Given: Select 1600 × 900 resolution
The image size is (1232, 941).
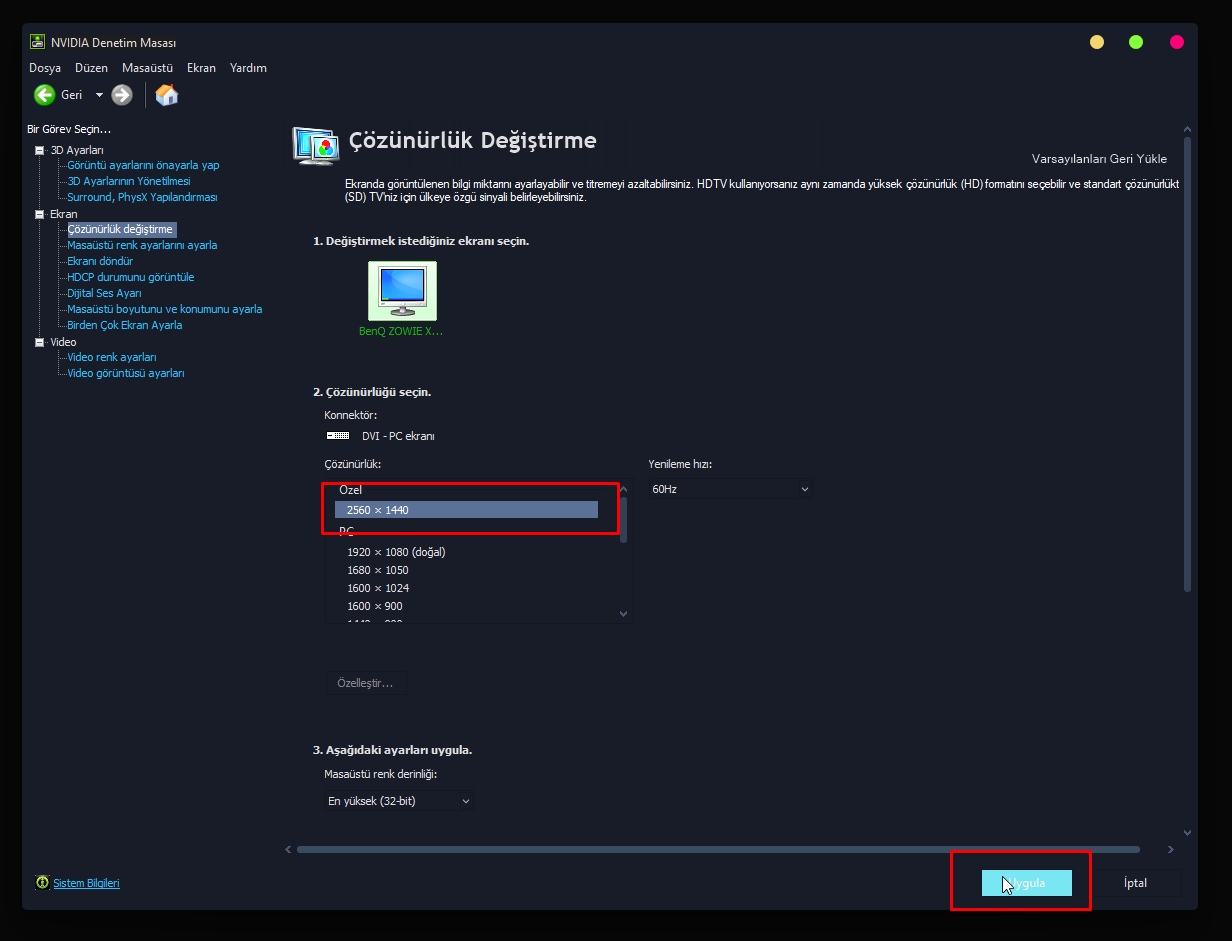Looking at the screenshot, I should click(375, 606).
